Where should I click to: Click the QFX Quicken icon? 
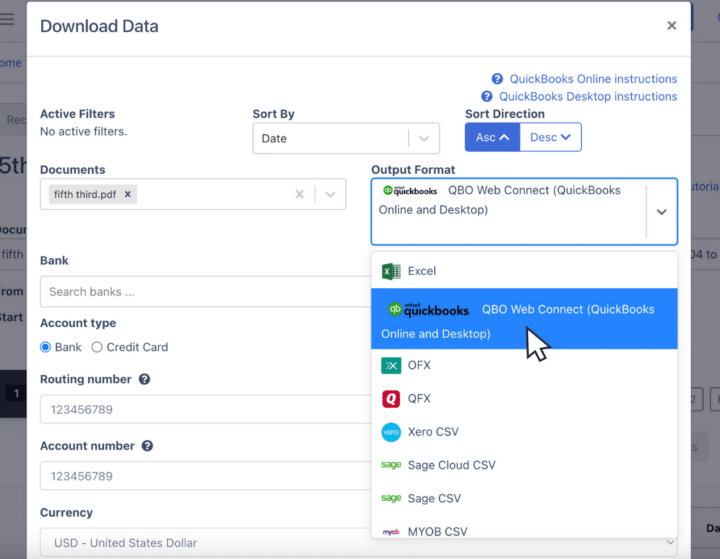(x=391, y=399)
